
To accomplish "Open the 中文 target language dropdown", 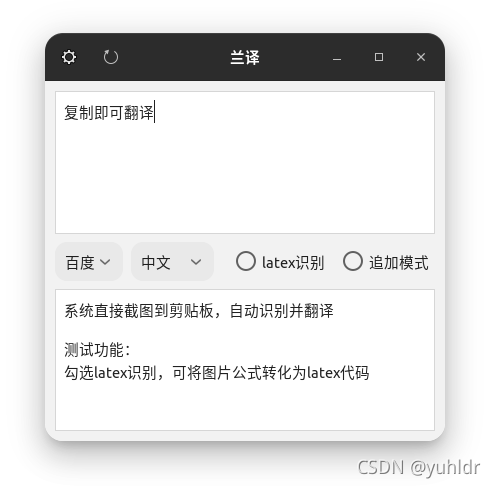I will click(172, 262).
